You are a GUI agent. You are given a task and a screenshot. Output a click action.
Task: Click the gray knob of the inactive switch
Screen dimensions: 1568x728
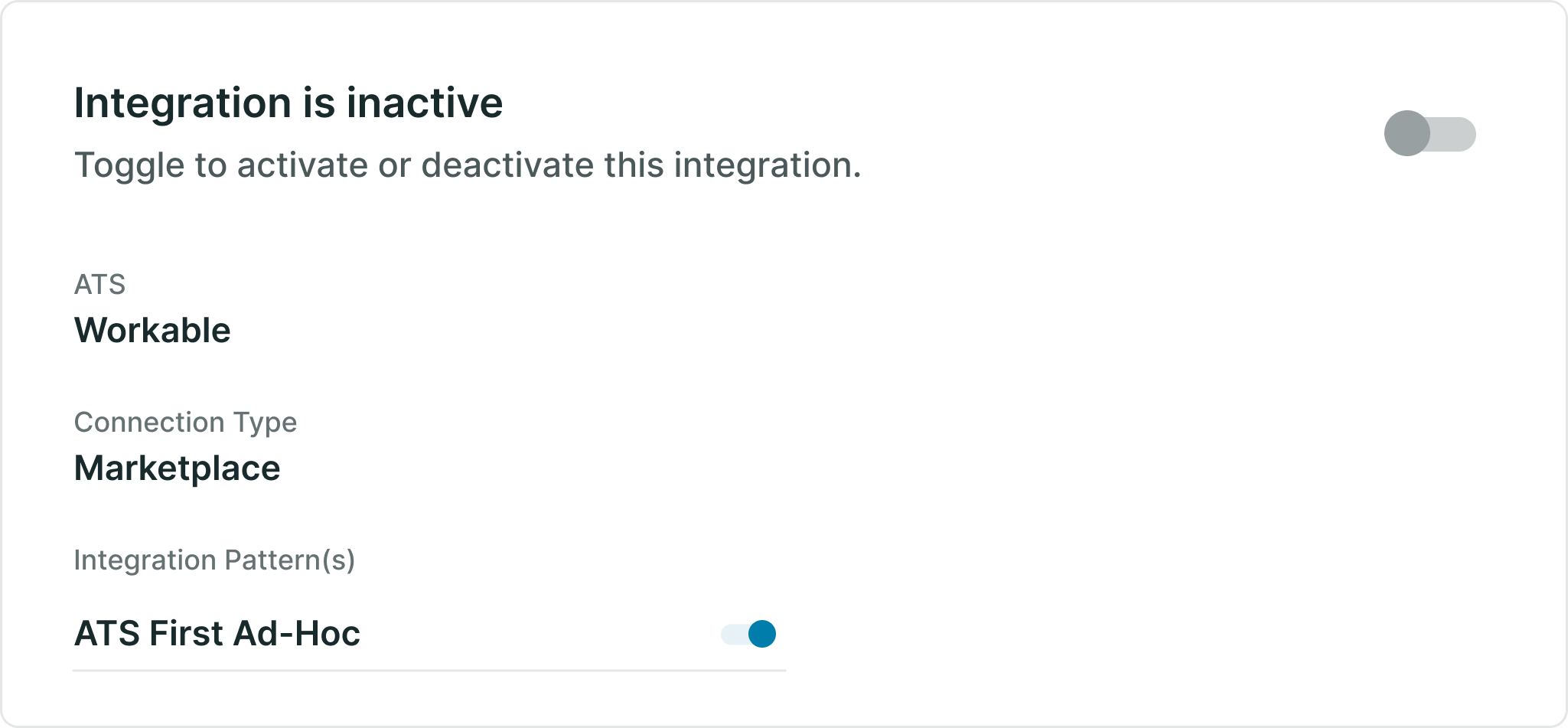[x=1407, y=133]
